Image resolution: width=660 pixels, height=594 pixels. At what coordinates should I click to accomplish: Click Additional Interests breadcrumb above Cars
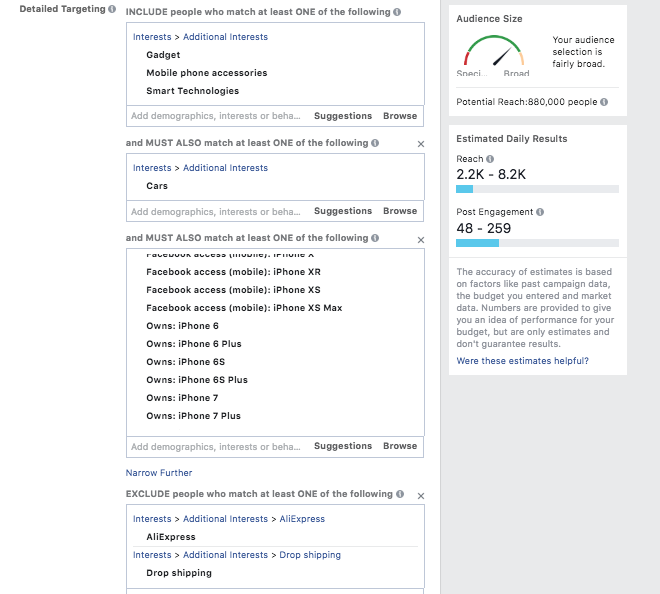tap(225, 168)
